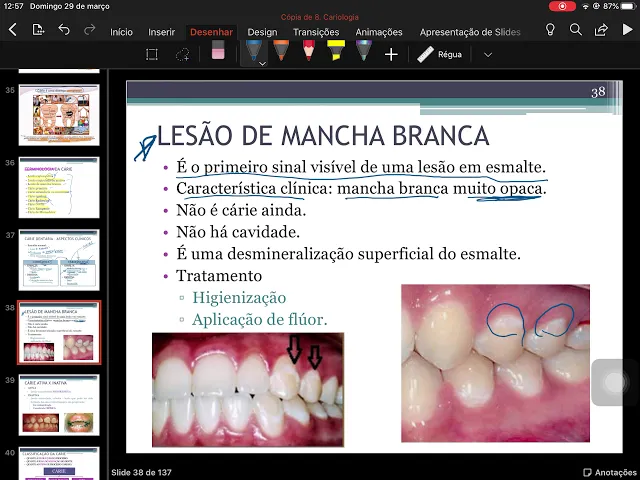Go back with the left chevron

click(13, 30)
